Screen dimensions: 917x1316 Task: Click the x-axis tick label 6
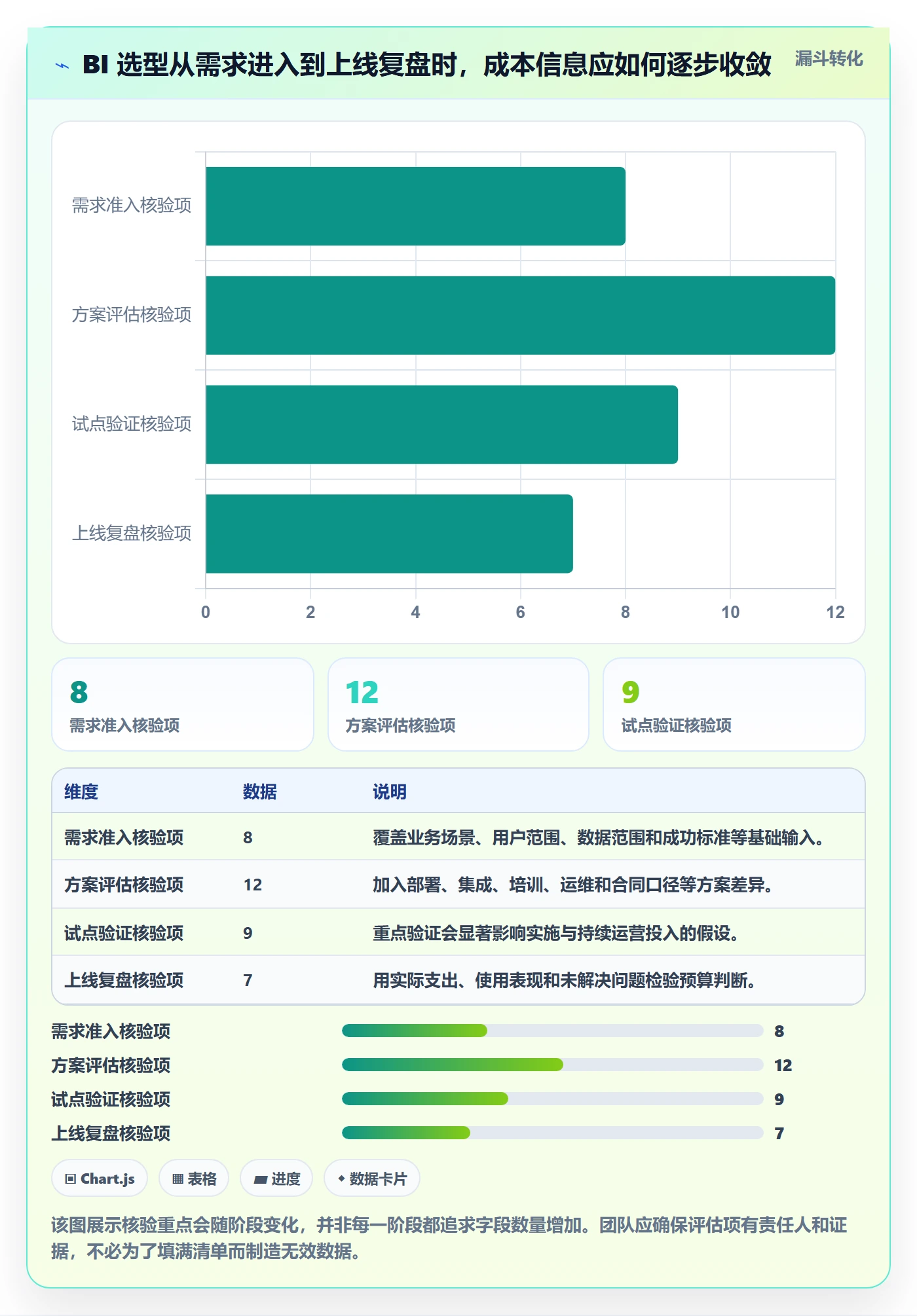520,612
